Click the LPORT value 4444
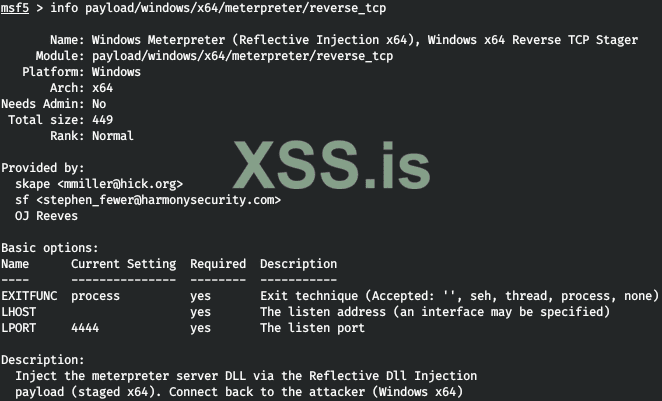The image size is (662, 401). point(85,328)
